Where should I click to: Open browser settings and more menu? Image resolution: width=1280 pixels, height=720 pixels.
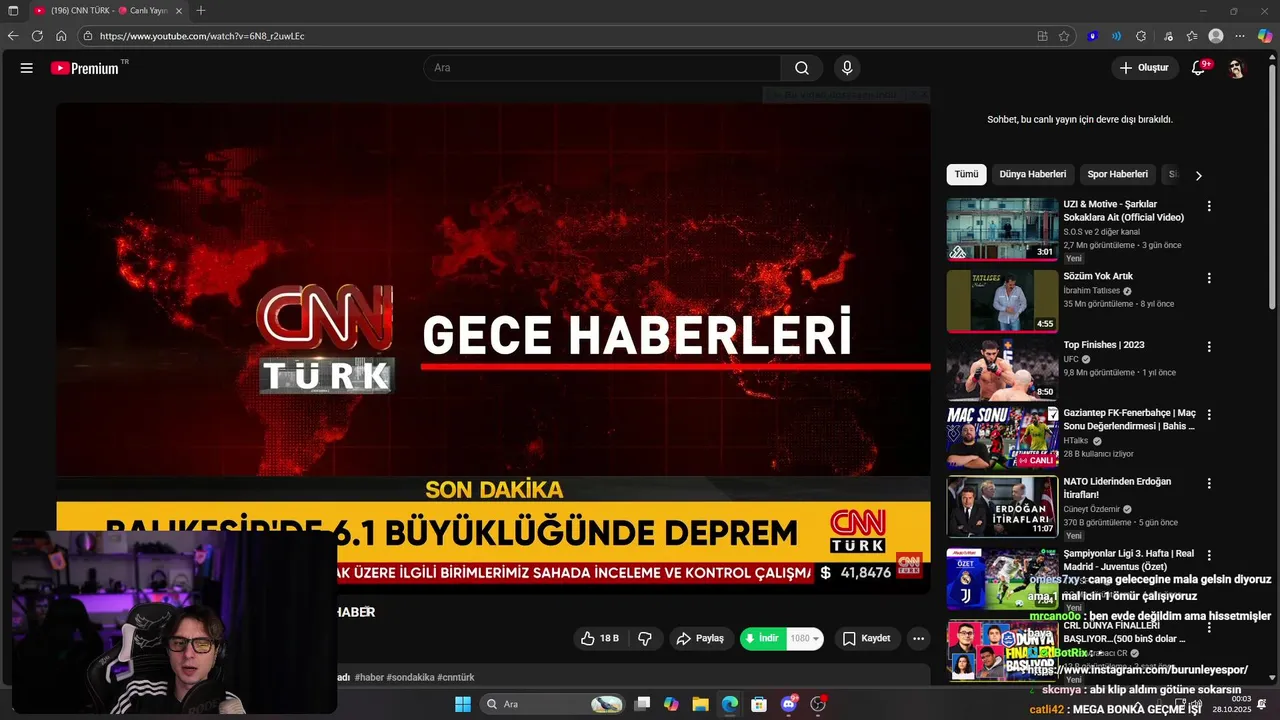coord(1240,36)
